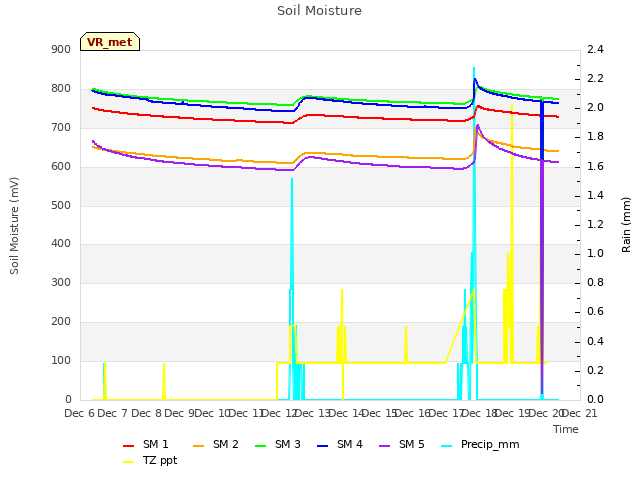
Task: Click the yellow TZ ppt legend swatch
Action: pyautogui.click(x=129, y=462)
